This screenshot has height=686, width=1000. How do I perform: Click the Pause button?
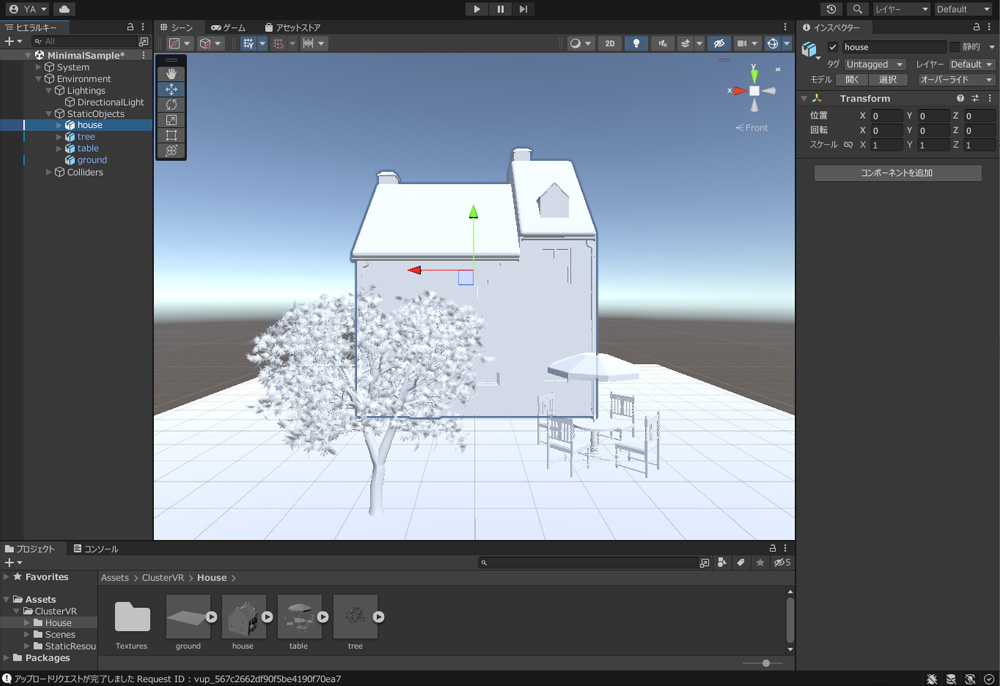500,9
